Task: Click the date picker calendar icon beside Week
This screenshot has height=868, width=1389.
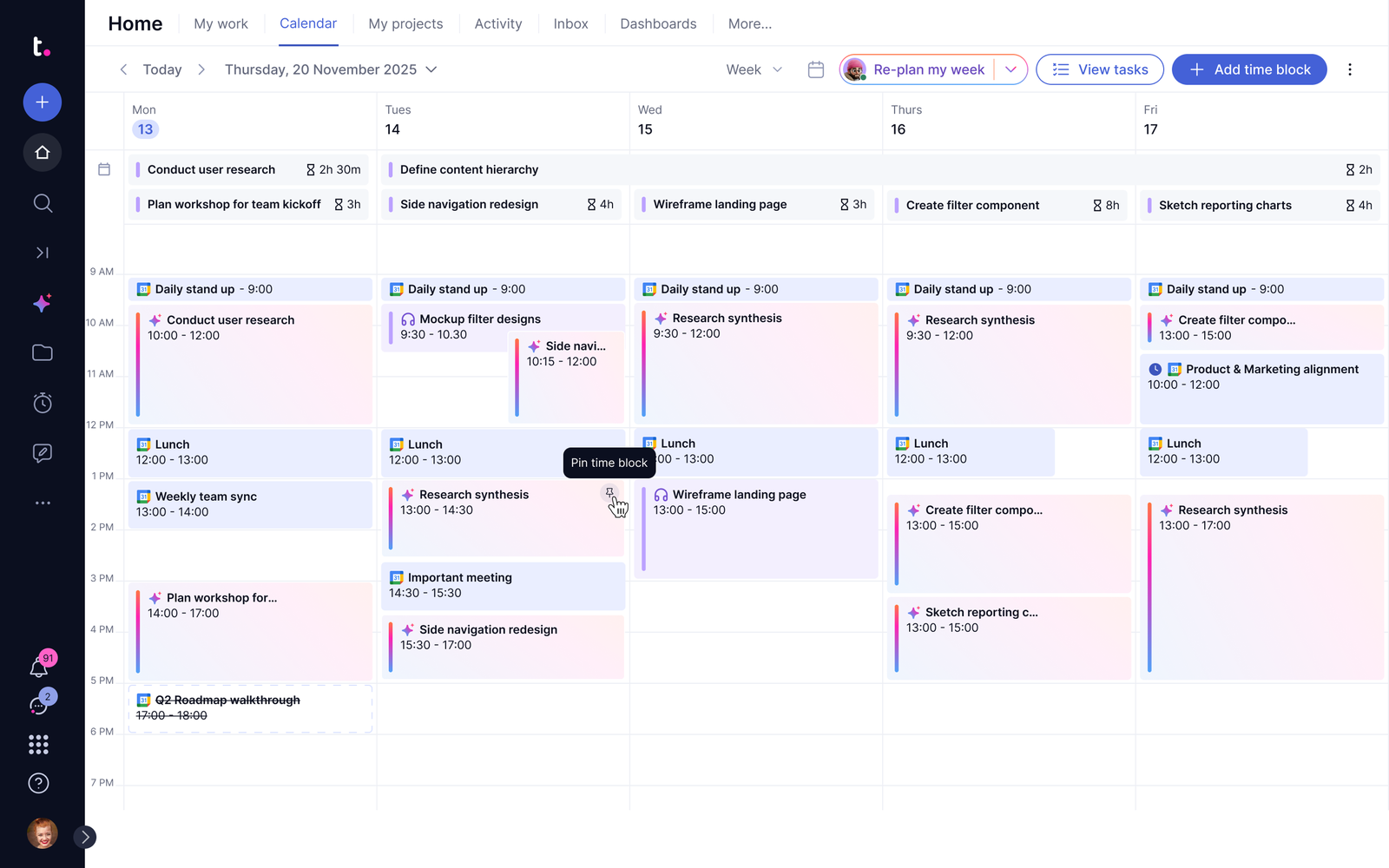Action: point(815,69)
